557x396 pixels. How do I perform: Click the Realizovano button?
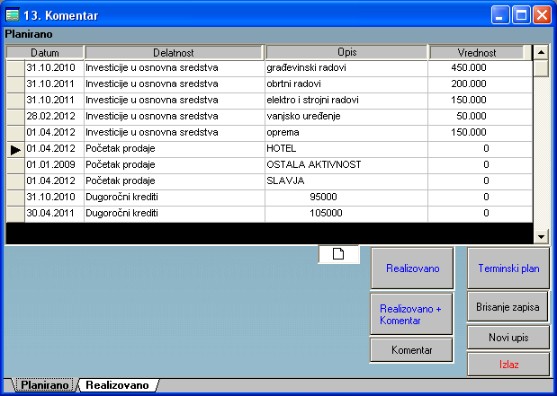tap(412, 268)
